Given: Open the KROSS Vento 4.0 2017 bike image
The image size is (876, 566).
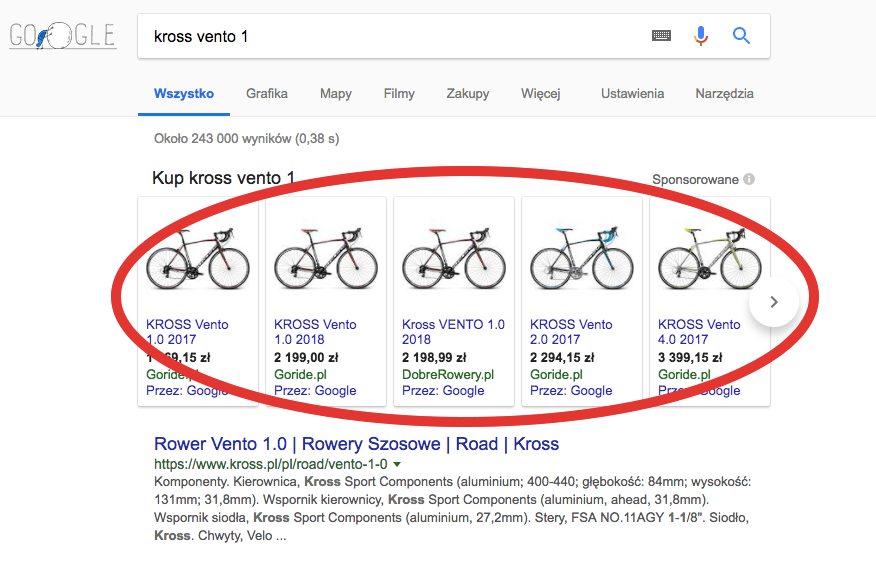Looking at the screenshot, I should 710,258.
